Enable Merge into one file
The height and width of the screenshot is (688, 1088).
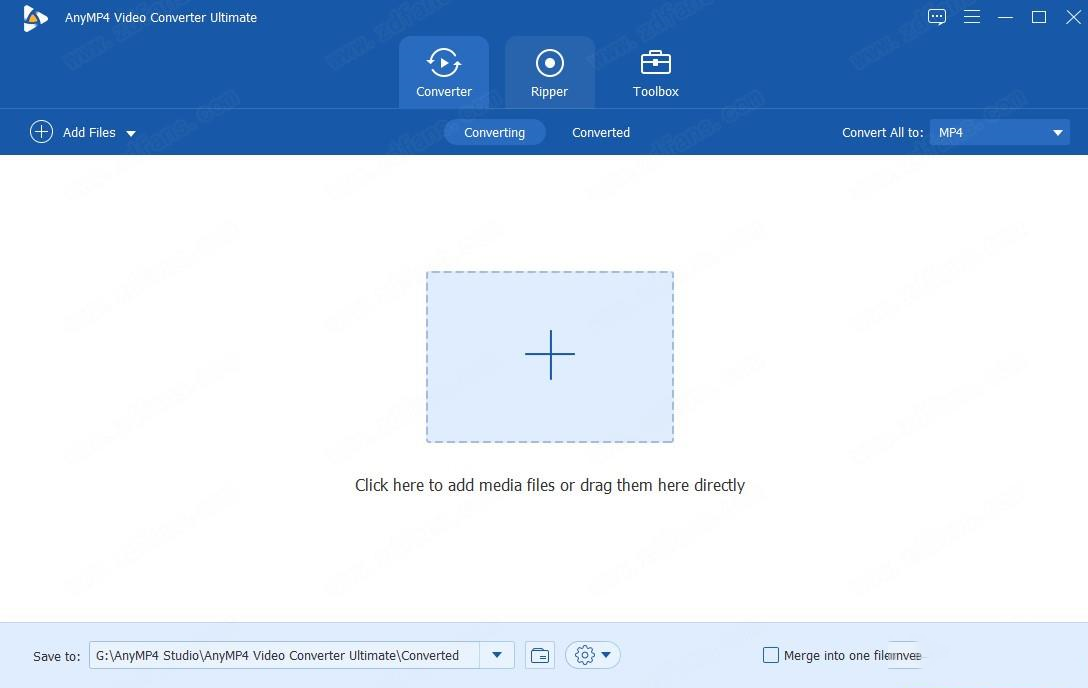(x=771, y=655)
